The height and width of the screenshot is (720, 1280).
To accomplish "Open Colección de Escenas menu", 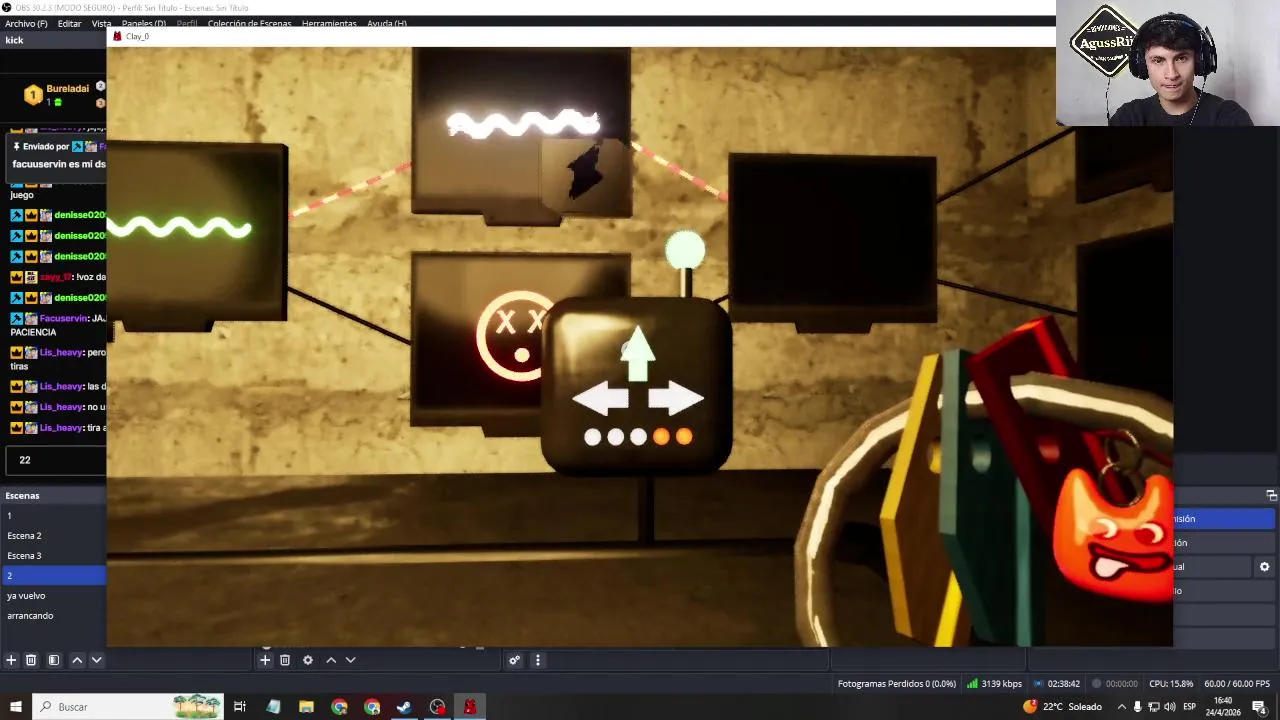I will tap(249, 23).
